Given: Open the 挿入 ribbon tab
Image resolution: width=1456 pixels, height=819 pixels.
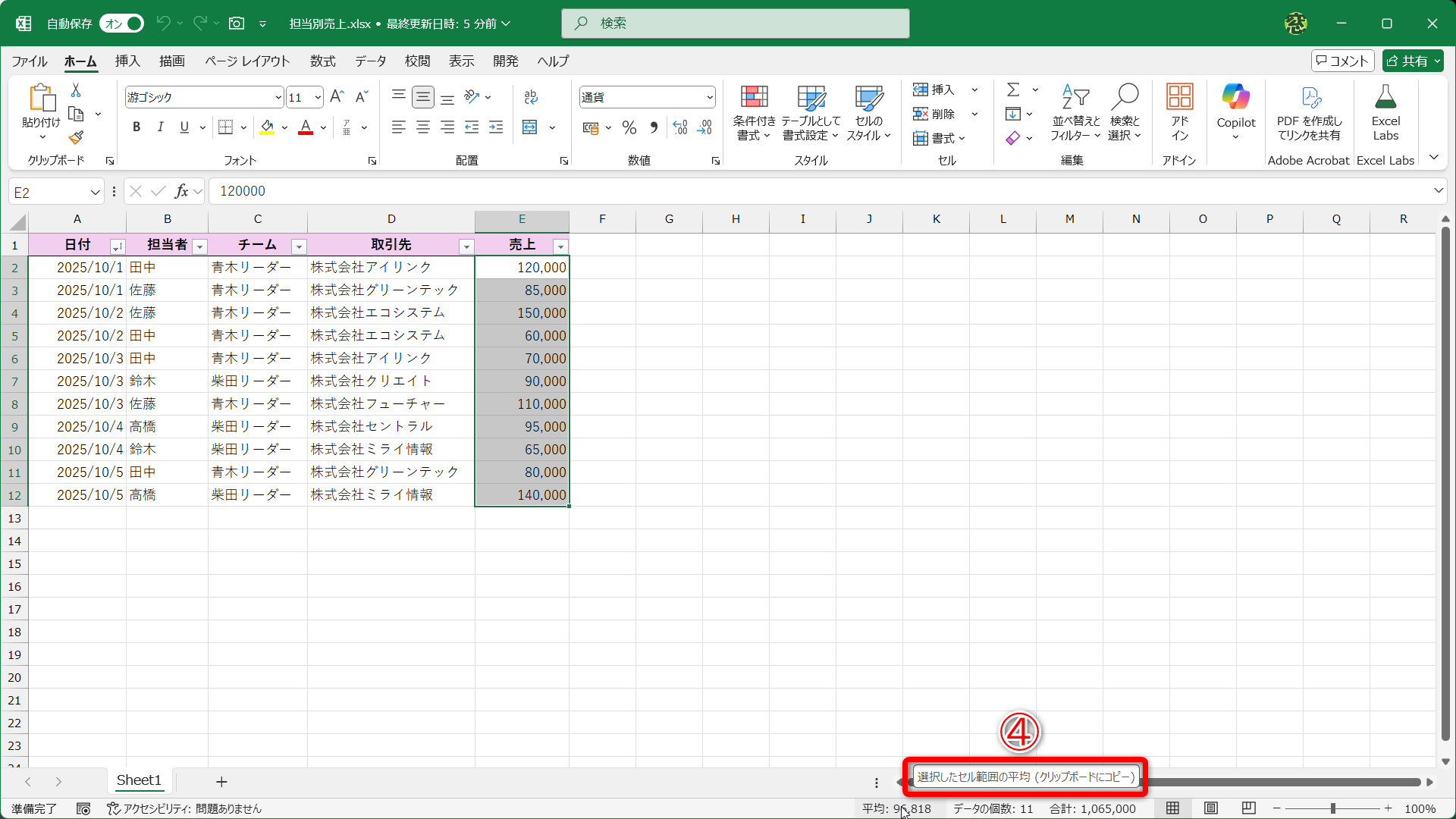Looking at the screenshot, I should (127, 61).
